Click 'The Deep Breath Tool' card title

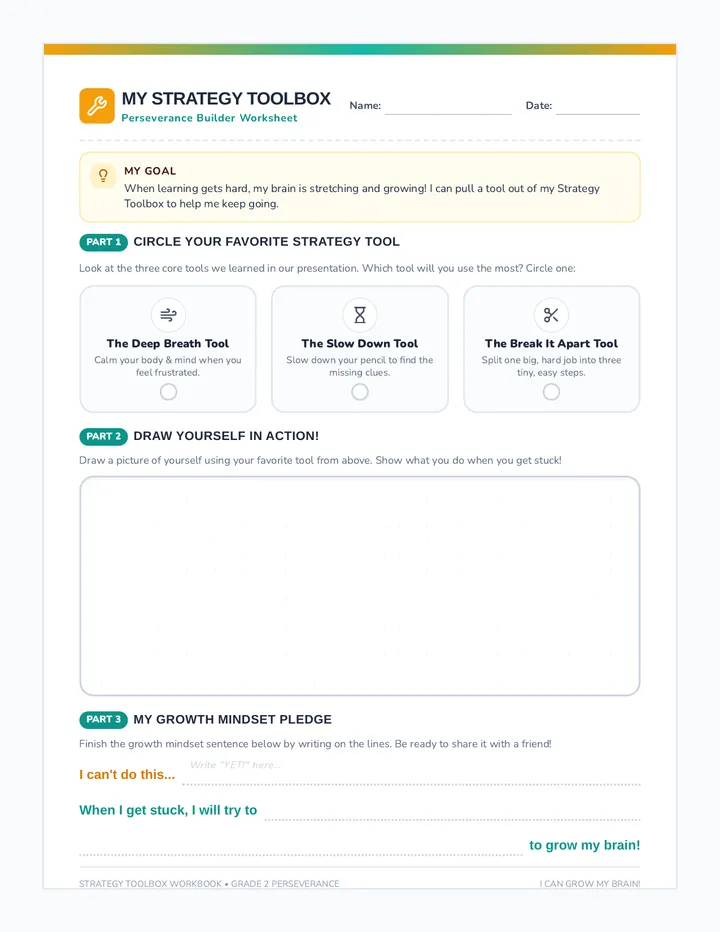(168, 344)
